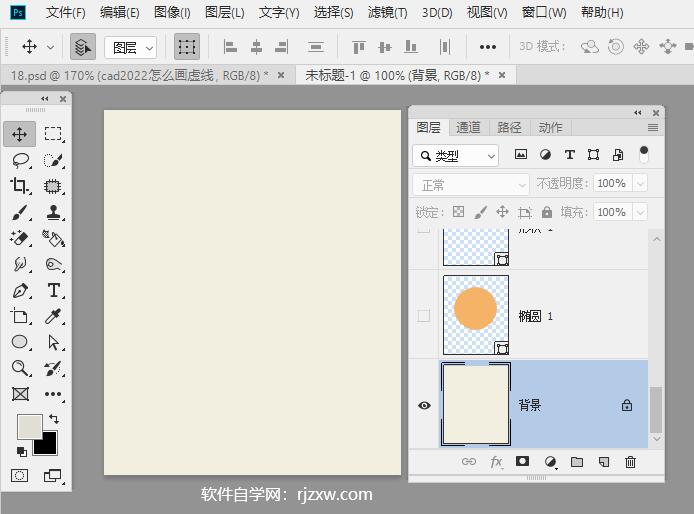The image size is (694, 514).
Task: Add a layer mask
Action: click(x=522, y=461)
